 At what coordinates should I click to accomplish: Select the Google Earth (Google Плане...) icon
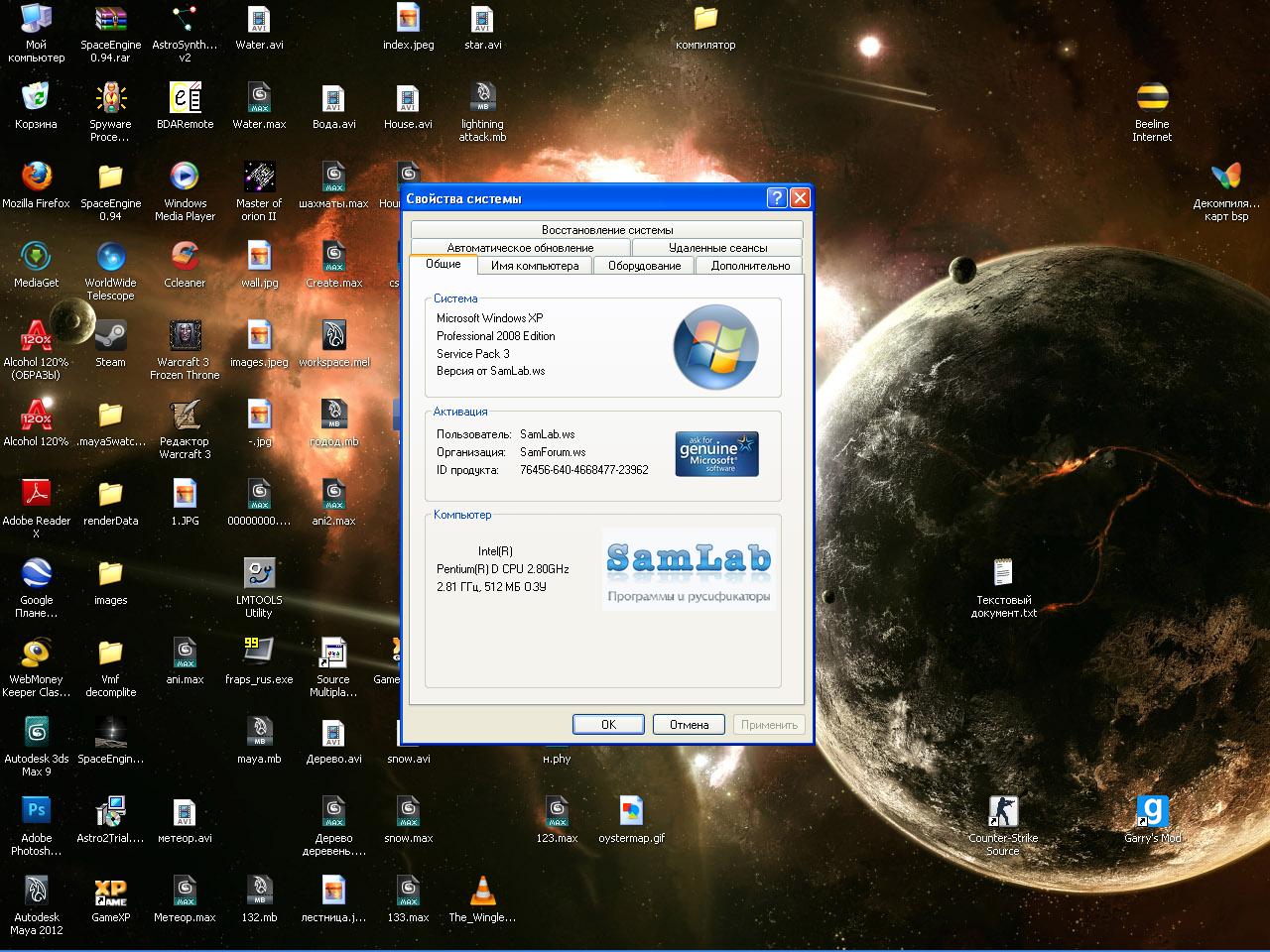coord(36,573)
